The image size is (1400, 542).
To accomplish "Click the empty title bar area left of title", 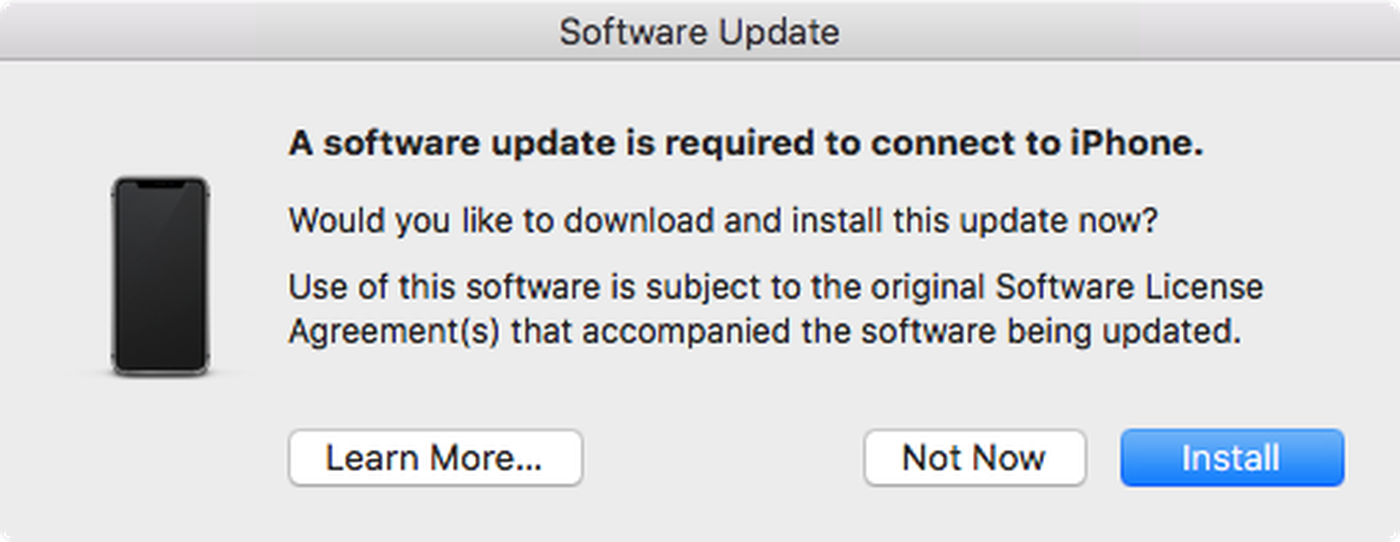I will (250, 32).
